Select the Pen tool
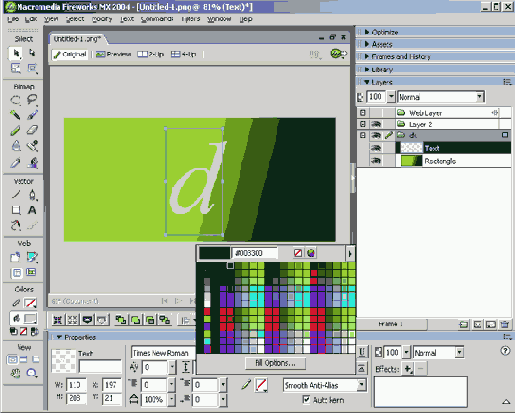 [x=32, y=195]
